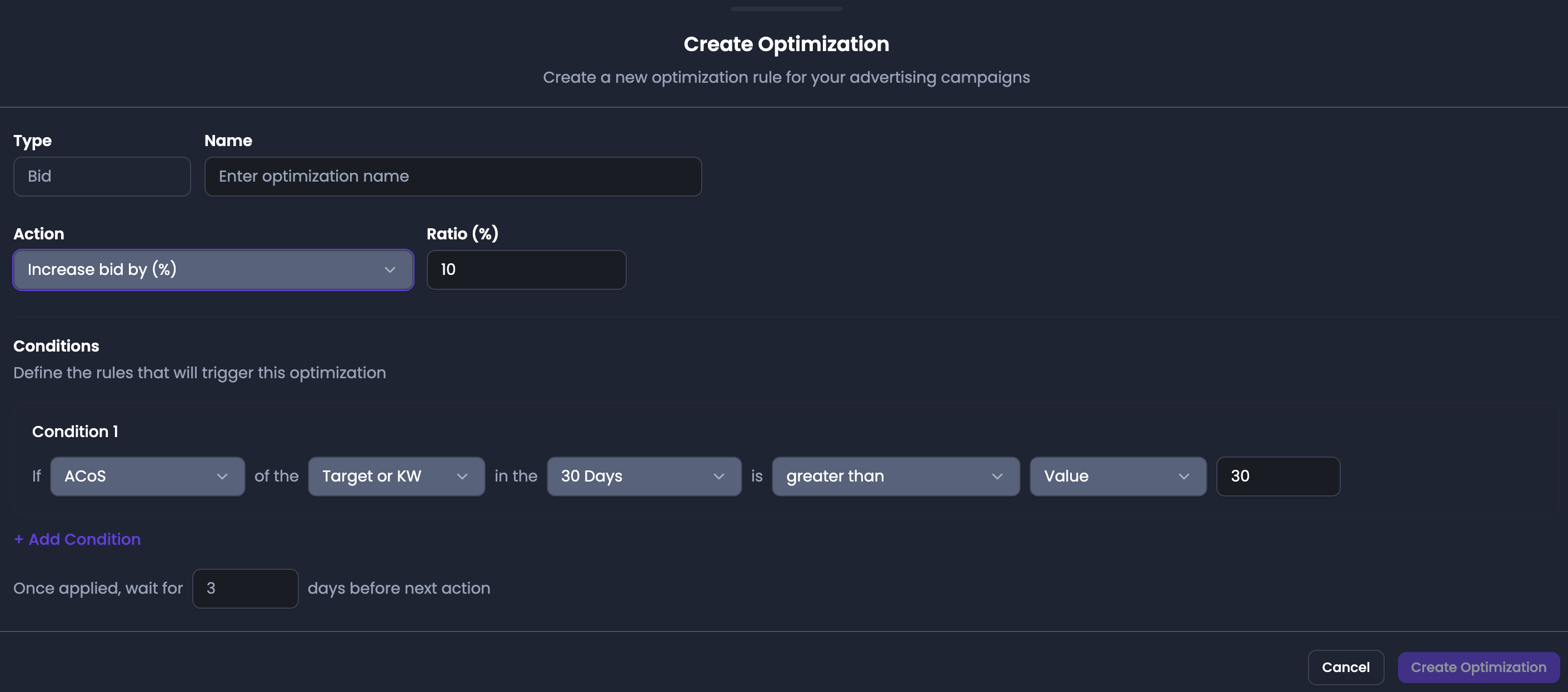Image resolution: width=1568 pixels, height=692 pixels.
Task: Click the chevron icon in the 30 Days selector
Action: (x=719, y=476)
